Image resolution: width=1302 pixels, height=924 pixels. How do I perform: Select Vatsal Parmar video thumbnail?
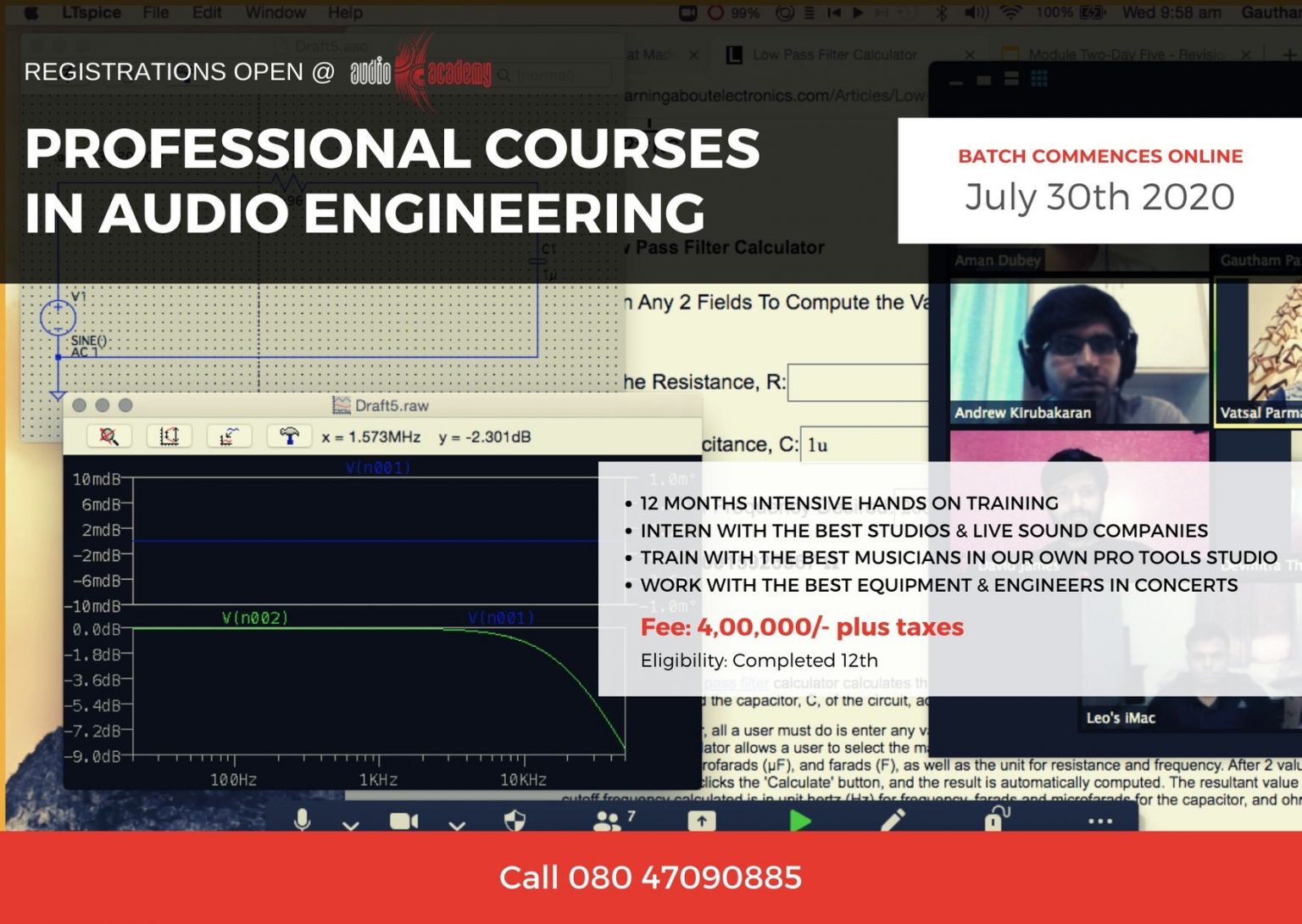tap(1259, 352)
